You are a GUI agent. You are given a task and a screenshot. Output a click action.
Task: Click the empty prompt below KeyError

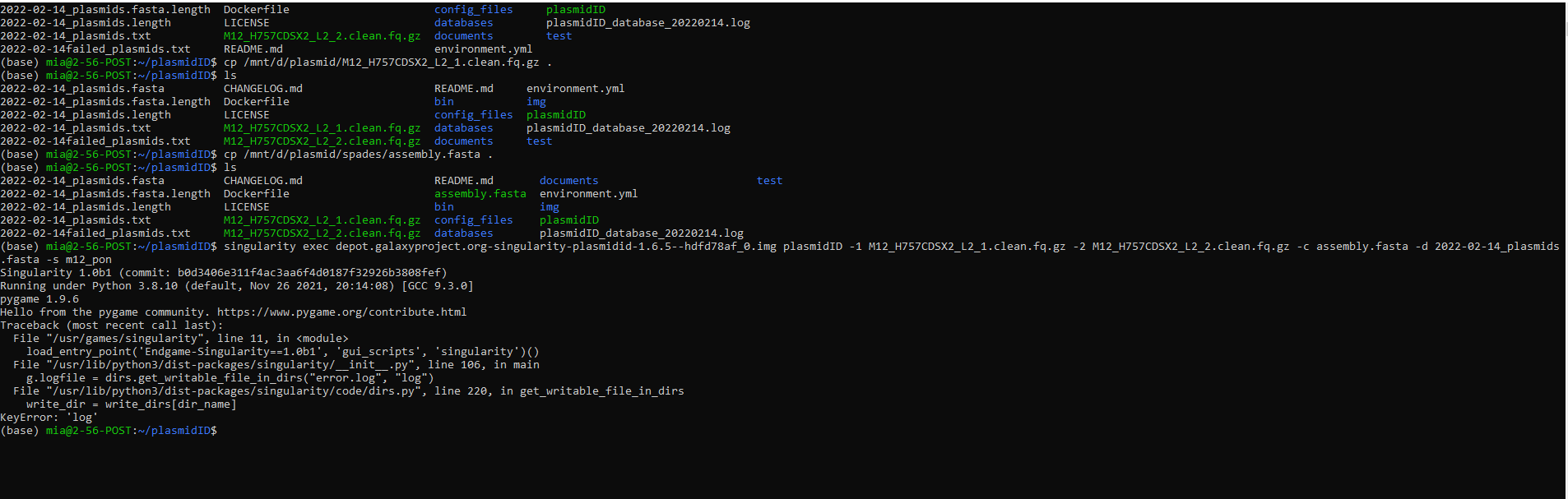(x=109, y=431)
